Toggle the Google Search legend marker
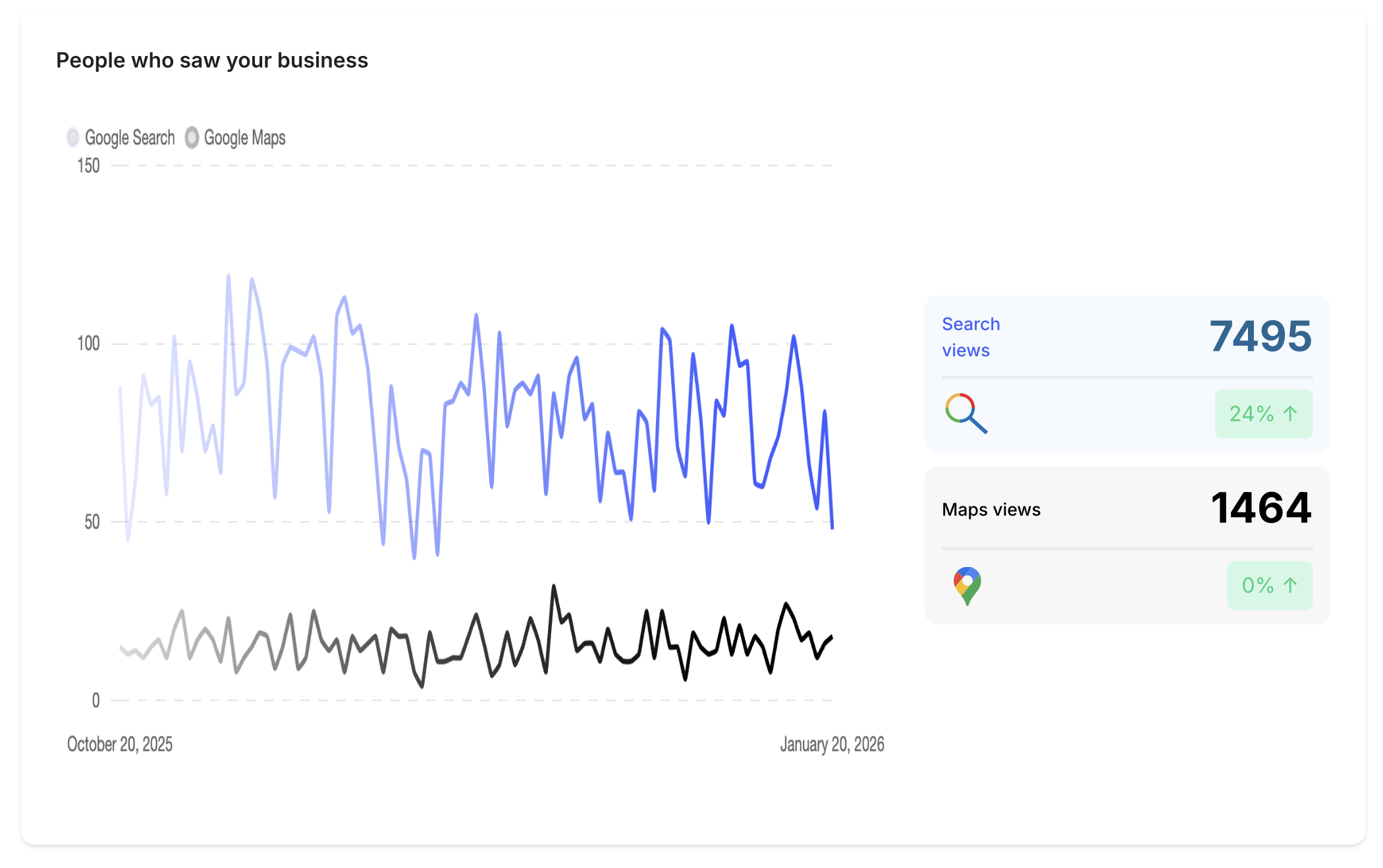 73,137
